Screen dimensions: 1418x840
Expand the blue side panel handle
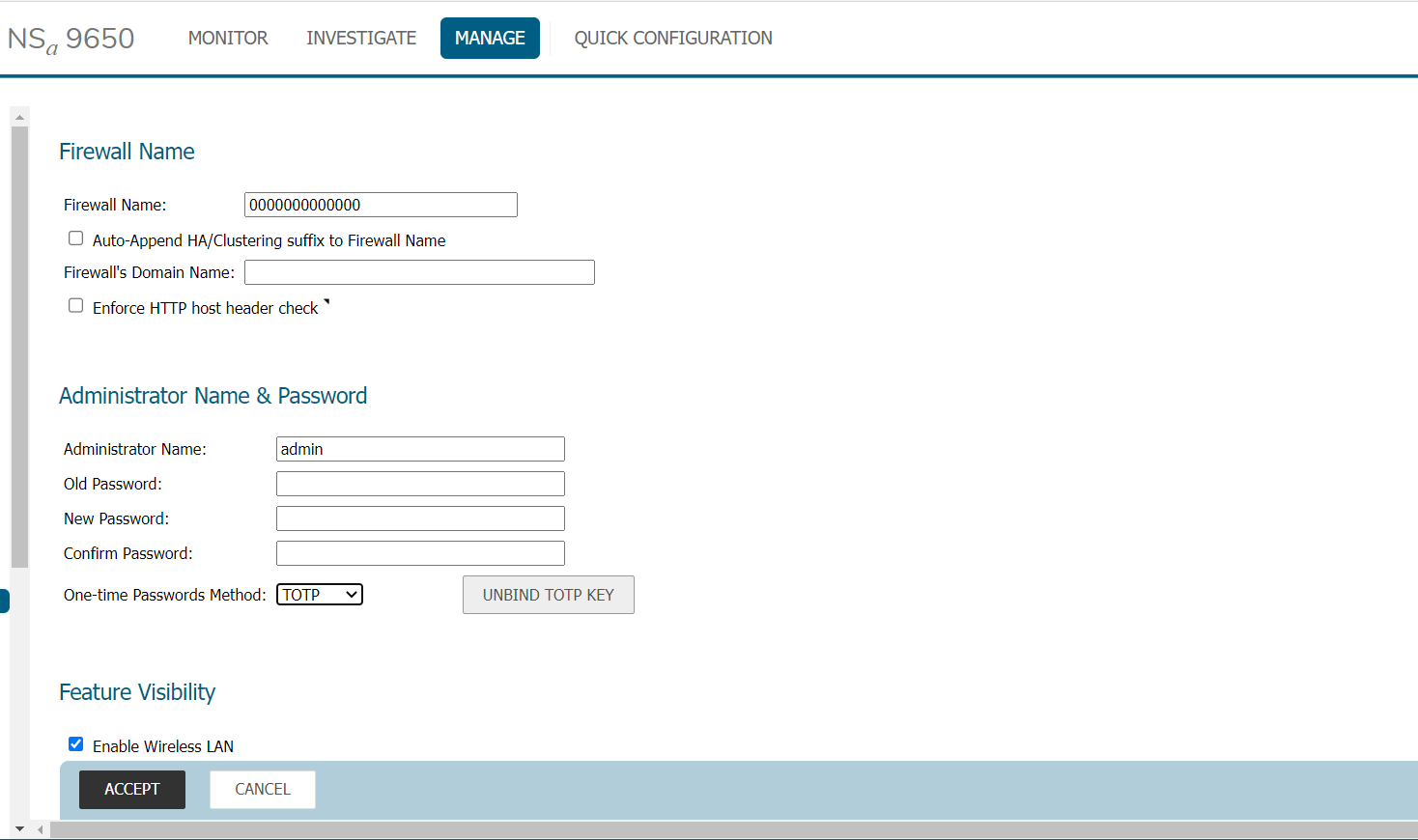(x=5, y=601)
